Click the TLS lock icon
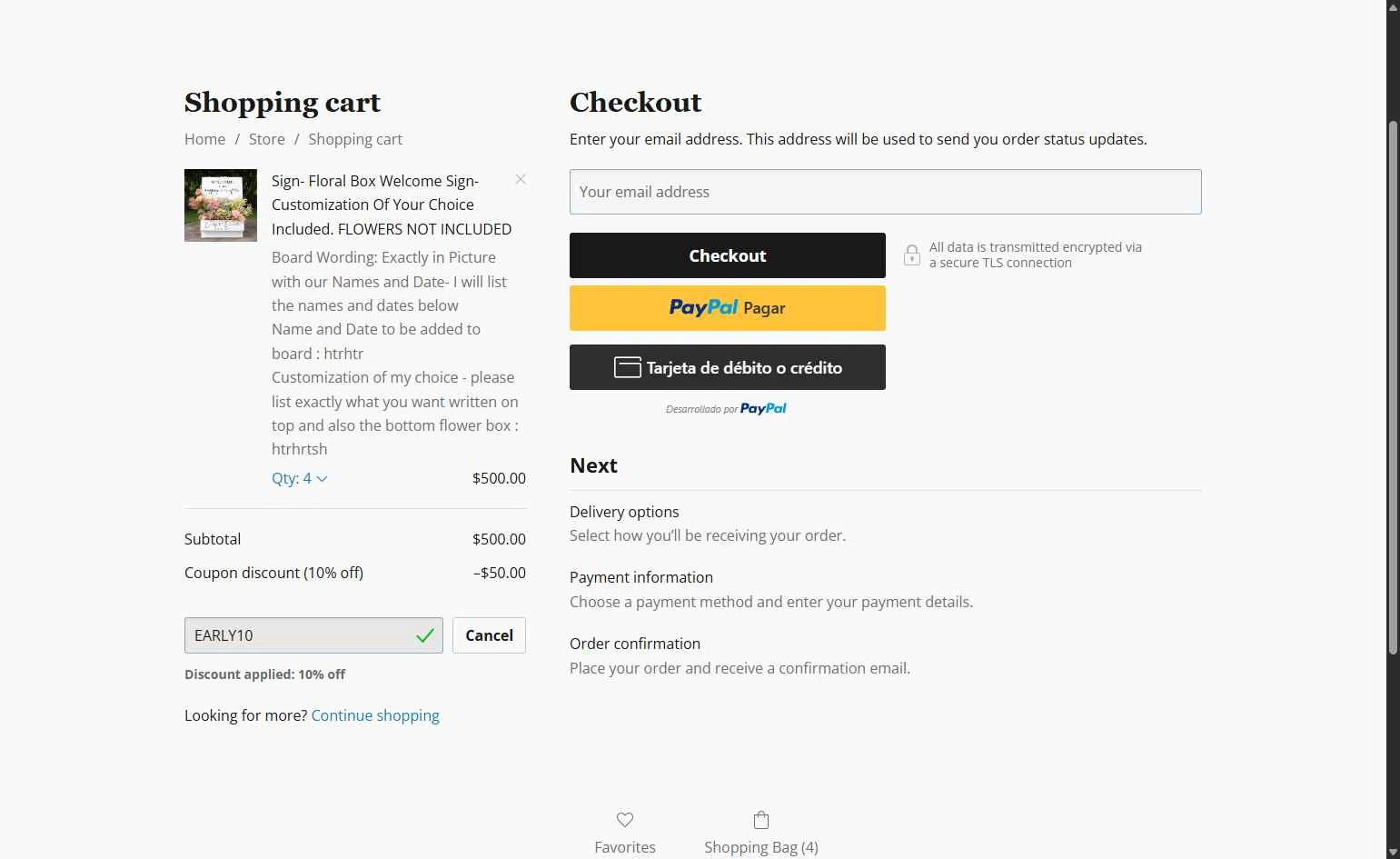 coord(912,255)
